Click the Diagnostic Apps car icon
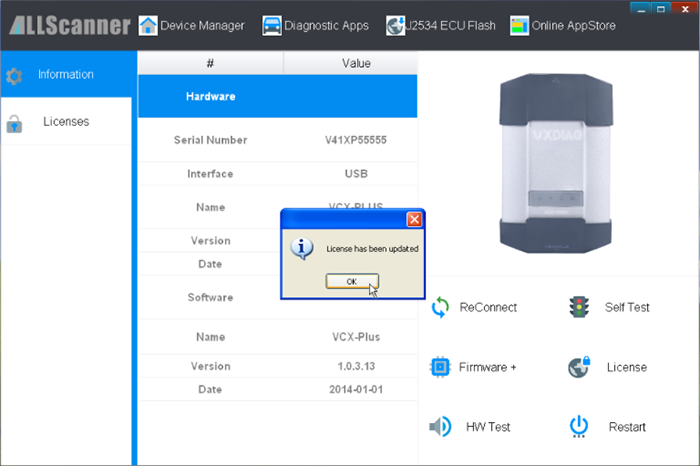Screen dimensions: 700x466 click(x=271, y=25)
